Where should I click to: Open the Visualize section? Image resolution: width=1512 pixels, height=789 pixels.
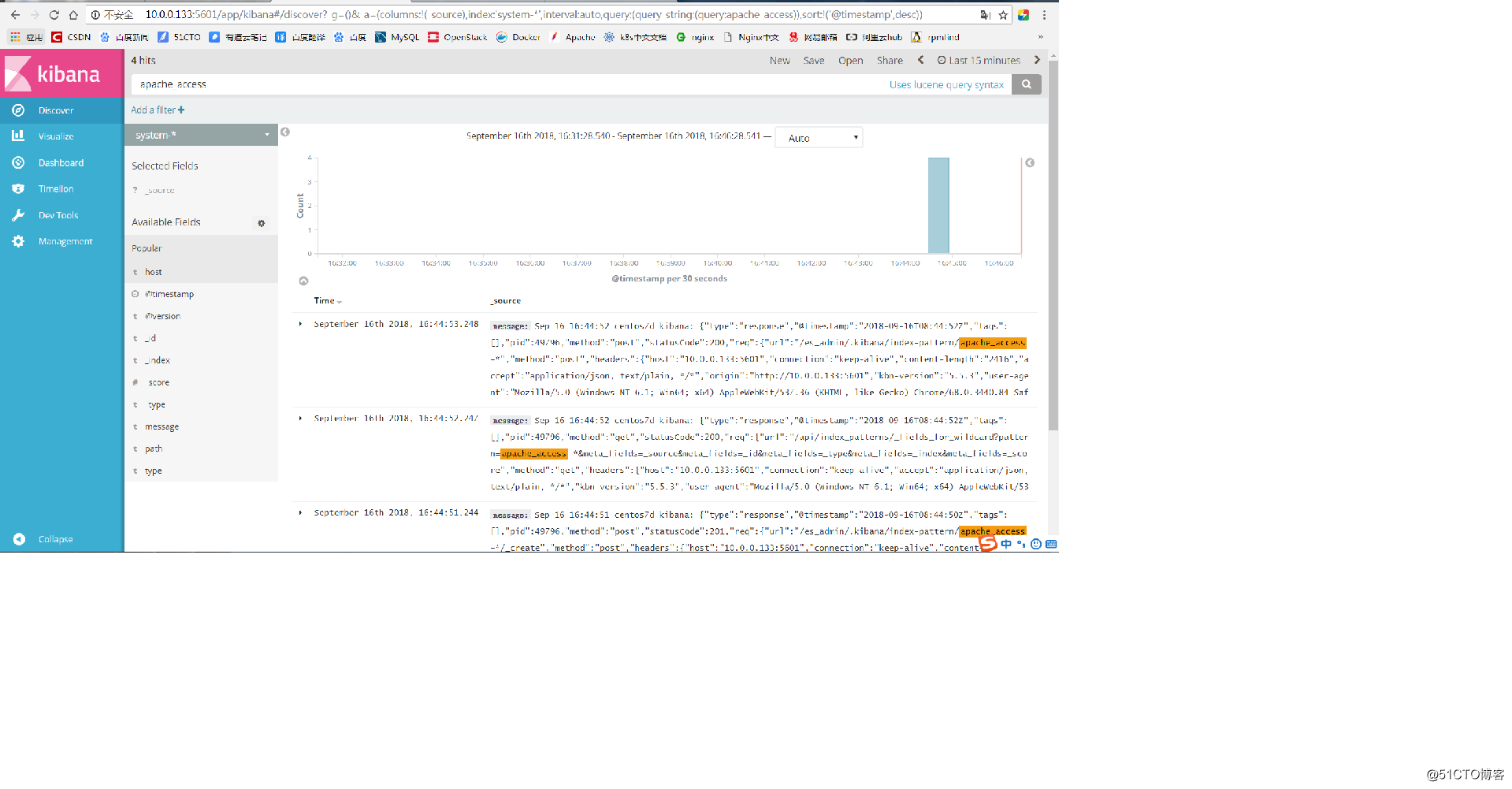(61, 136)
